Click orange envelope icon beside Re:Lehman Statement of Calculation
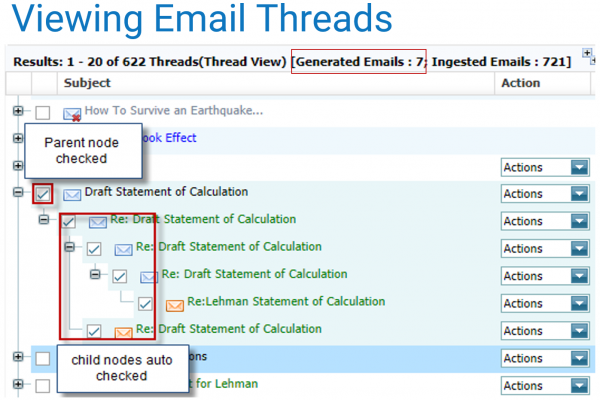The width and height of the screenshot is (600, 400). 174,304
